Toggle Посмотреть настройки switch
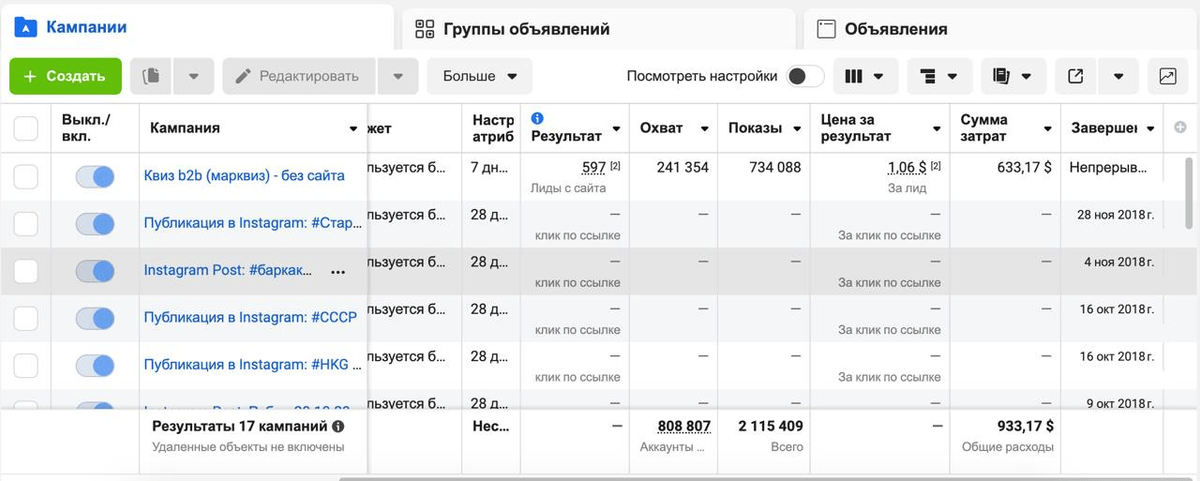The width and height of the screenshot is (1200, 481). pos(805,76)
